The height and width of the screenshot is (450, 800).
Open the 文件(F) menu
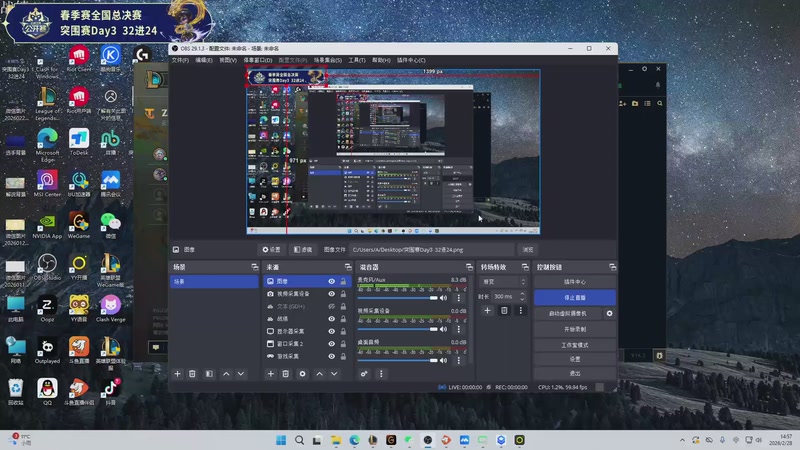tap(180, 60)
